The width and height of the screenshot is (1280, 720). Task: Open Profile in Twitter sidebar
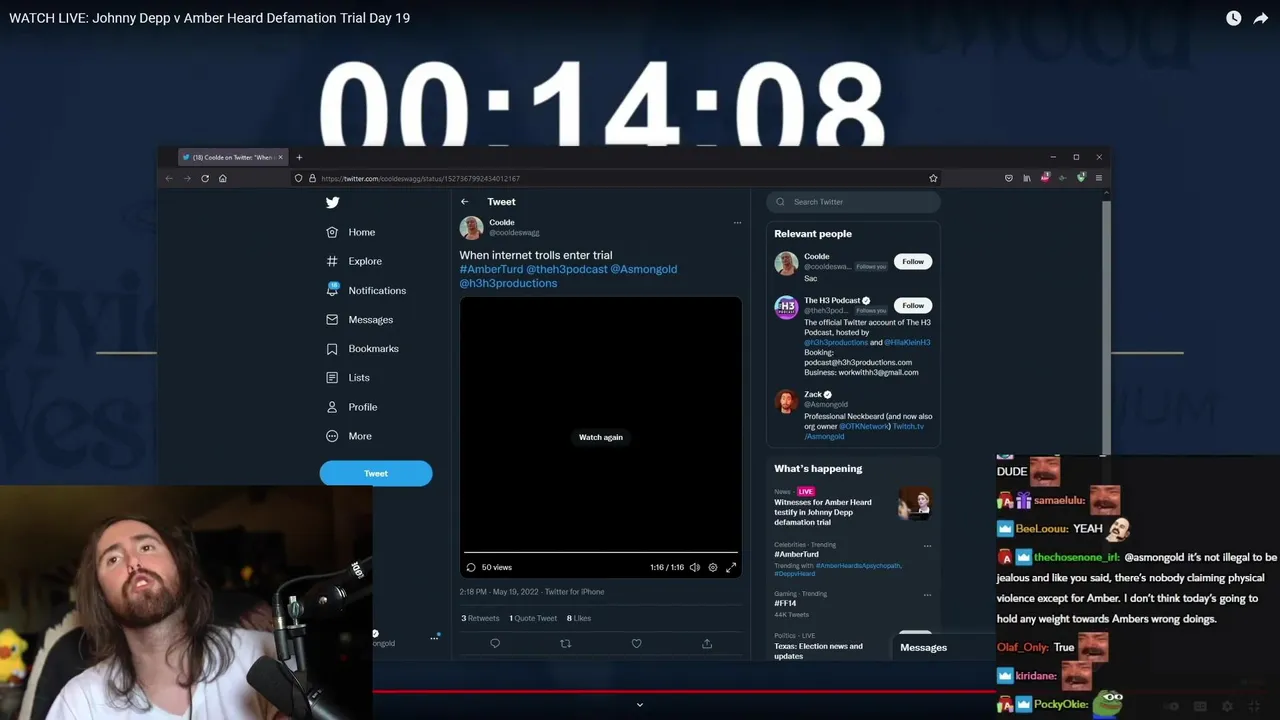click(351, 407)
